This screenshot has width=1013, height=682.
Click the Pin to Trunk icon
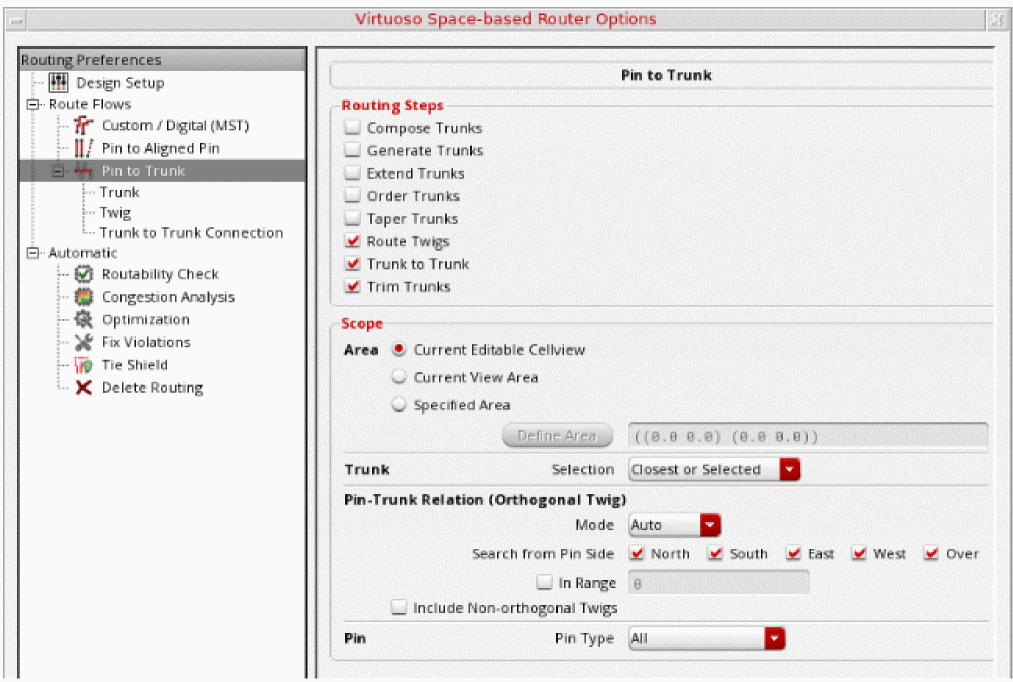click(83, 171)
